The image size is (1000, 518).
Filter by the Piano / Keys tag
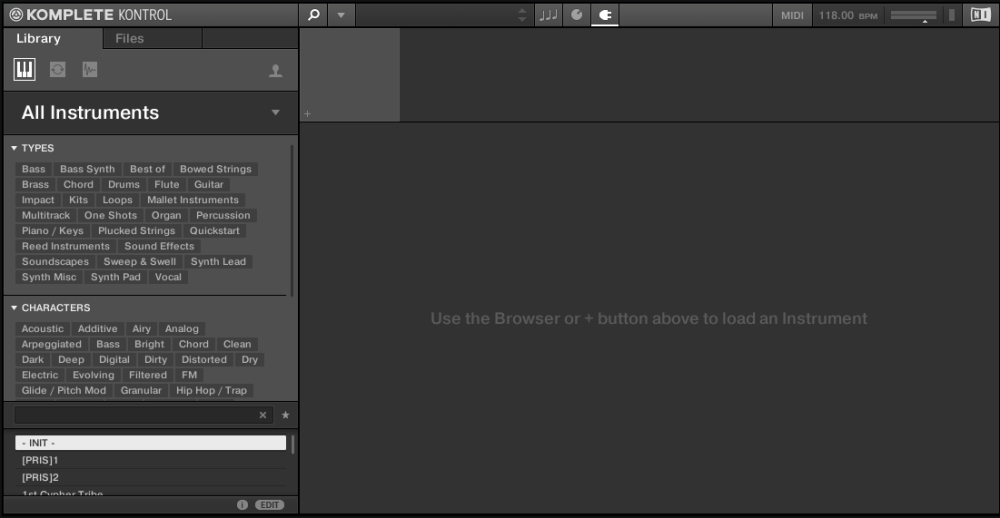[x=52, y=230]
